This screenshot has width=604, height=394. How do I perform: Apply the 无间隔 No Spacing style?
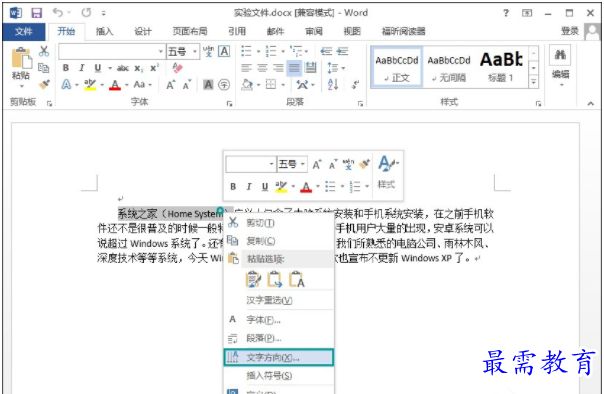pyautogui.click(x=449, y=68)
